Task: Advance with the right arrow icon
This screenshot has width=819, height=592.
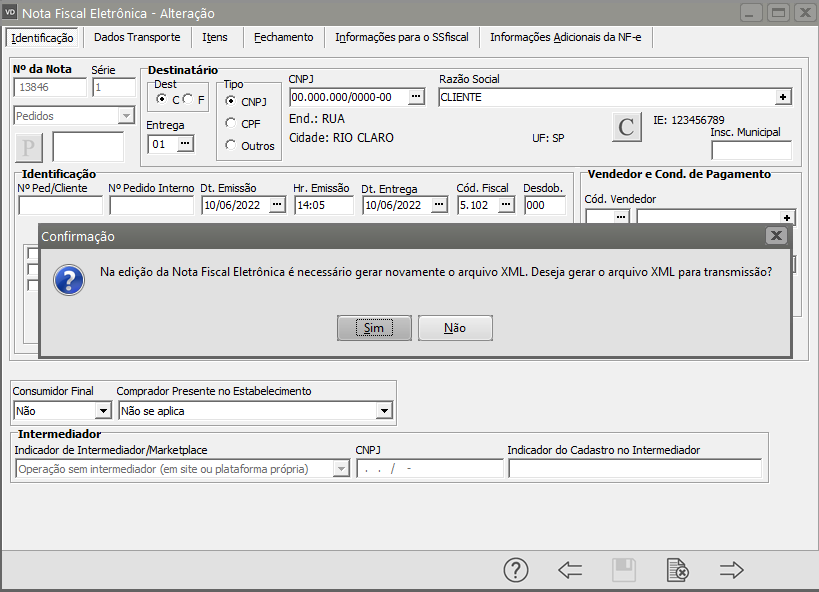Action: pyautogui.click(x=732, y=570)
